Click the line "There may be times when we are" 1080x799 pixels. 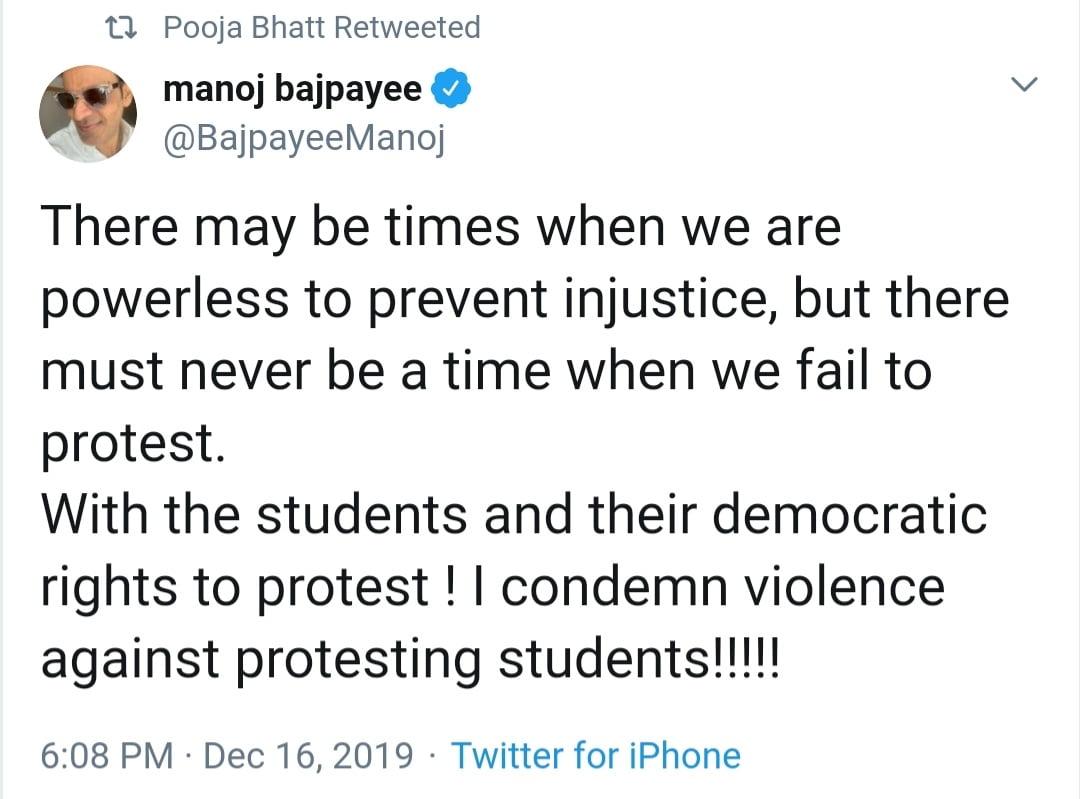(440, 228)
